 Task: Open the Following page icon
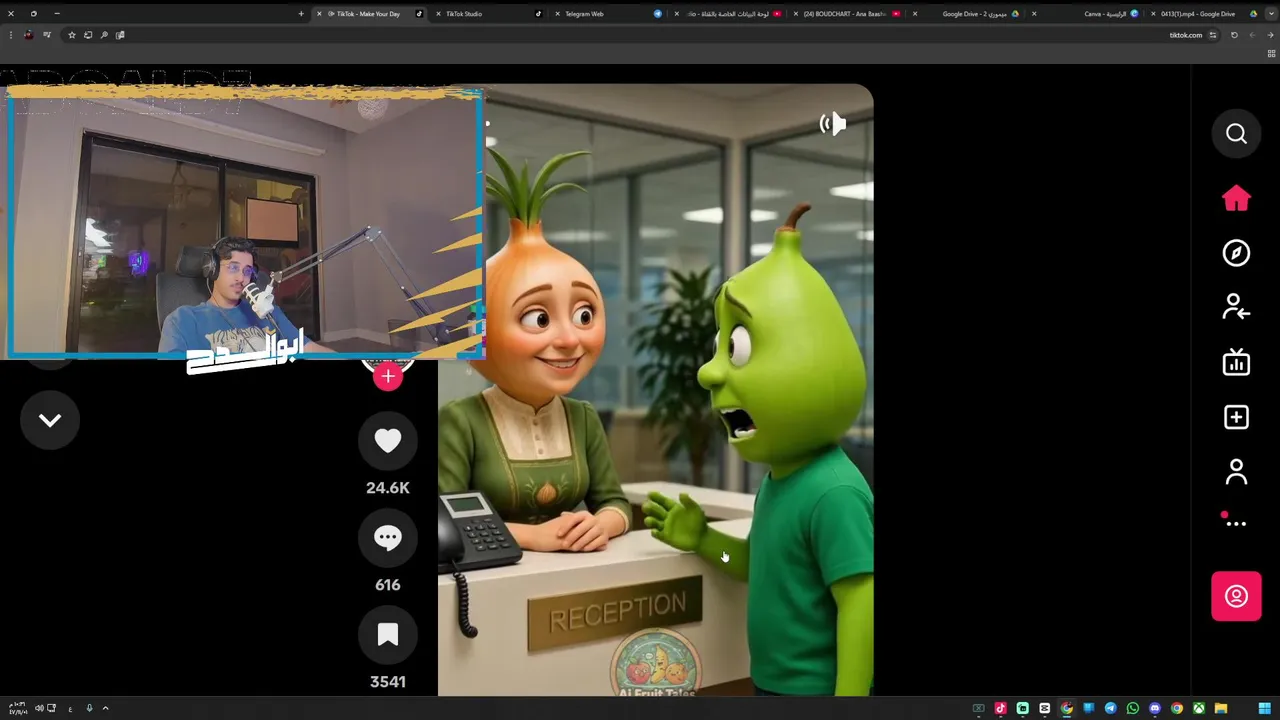[1236, 307]
